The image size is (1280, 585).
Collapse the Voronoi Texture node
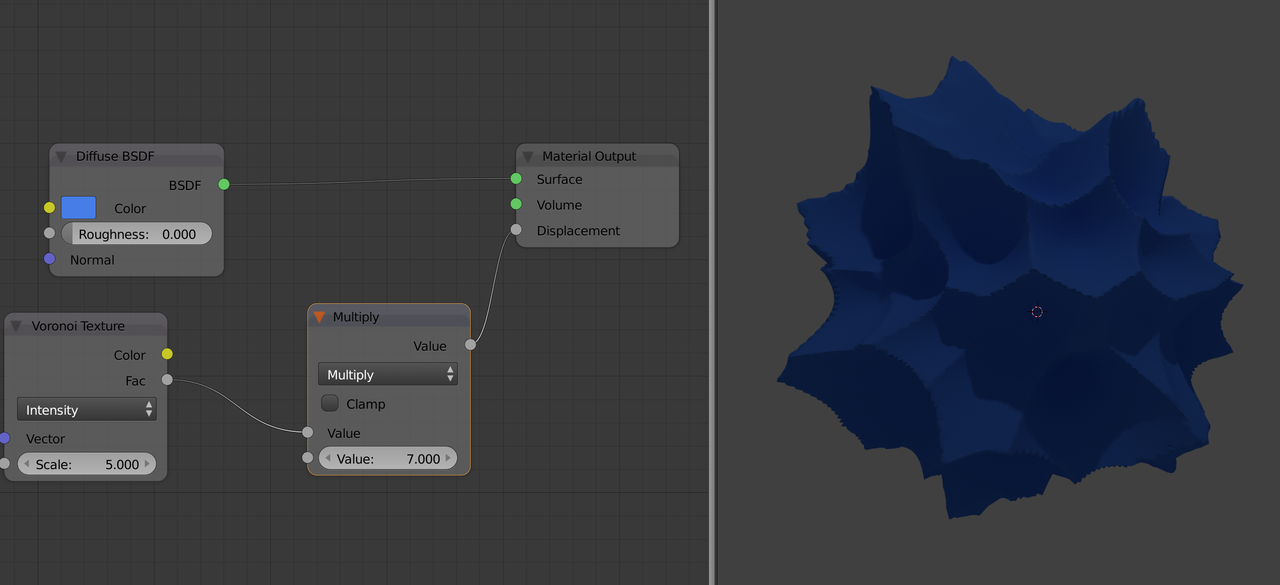point(16,326)
